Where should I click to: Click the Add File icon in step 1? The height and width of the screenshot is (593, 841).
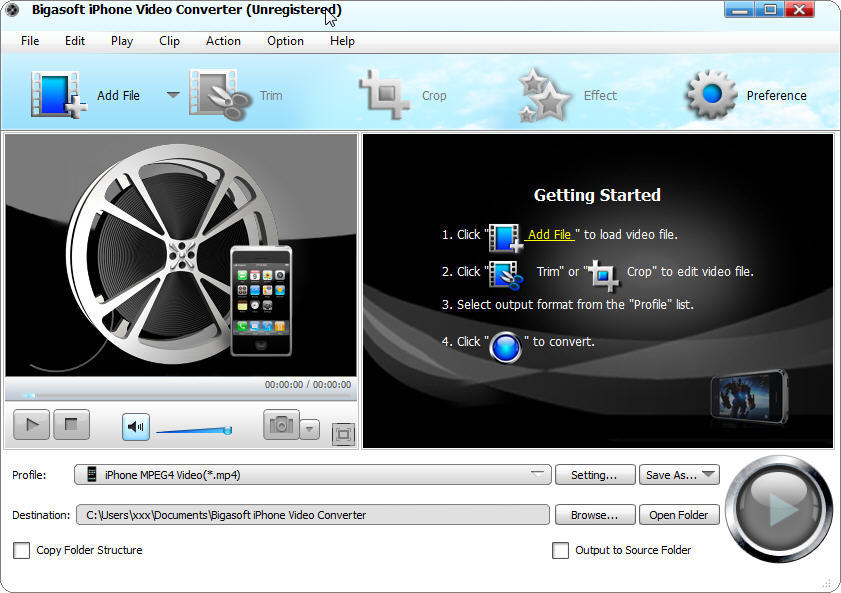[x=505, y=238]
